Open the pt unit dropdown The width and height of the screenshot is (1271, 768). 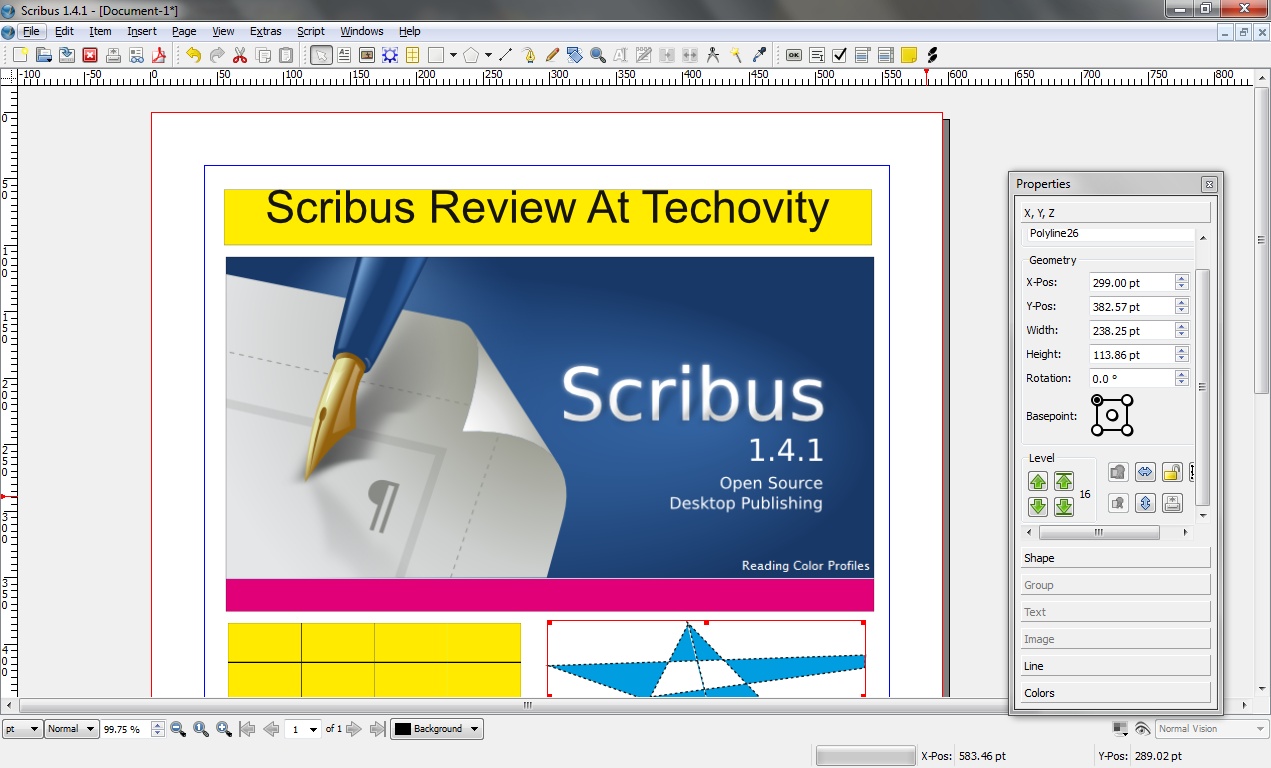click(22, 729)
